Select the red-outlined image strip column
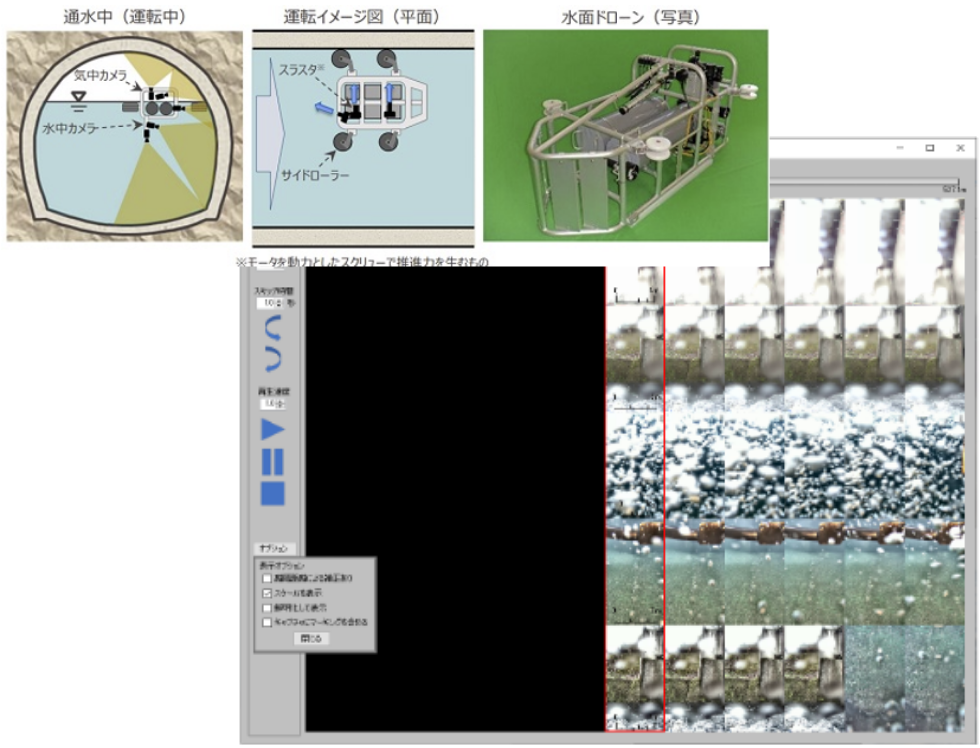 click(x=635, y=500)
